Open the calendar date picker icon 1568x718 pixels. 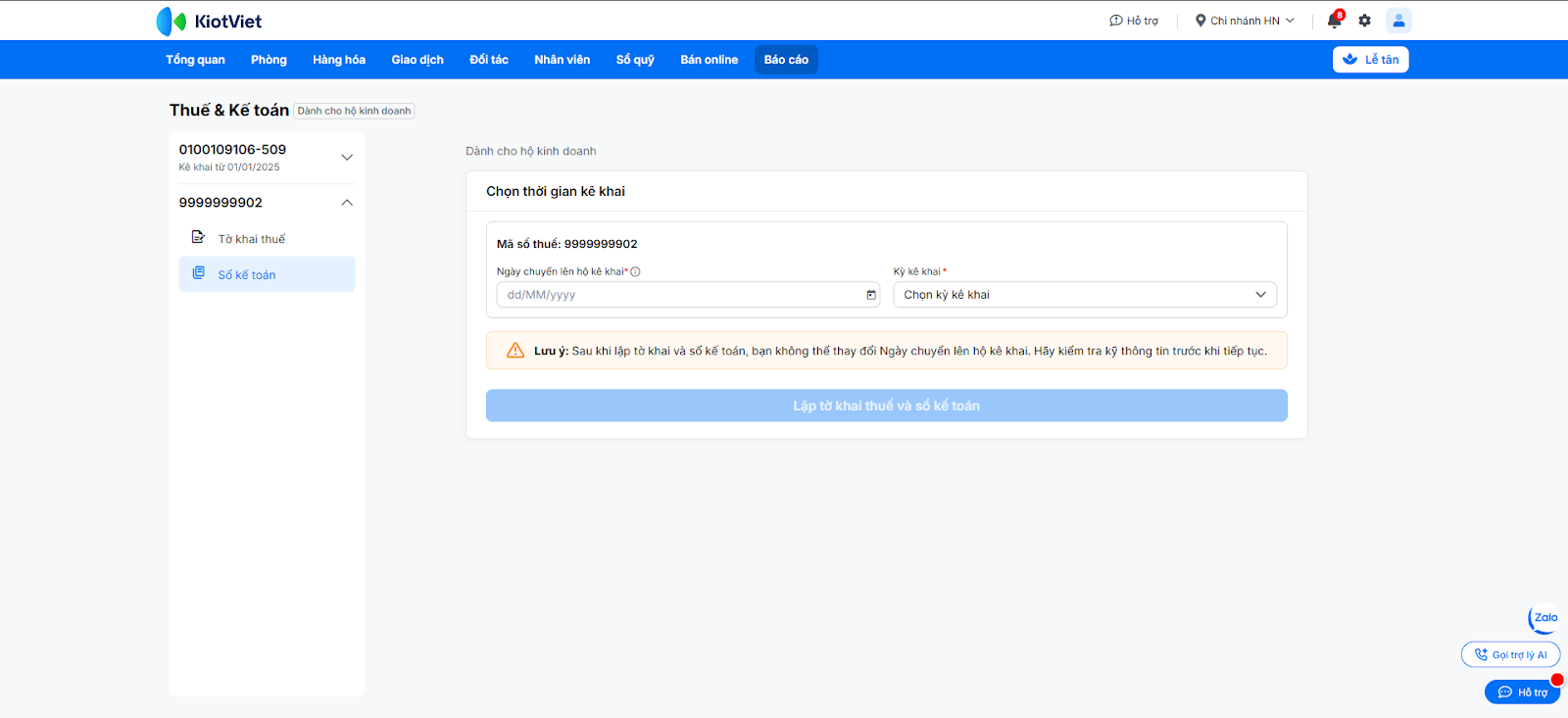tap(871, 295)
